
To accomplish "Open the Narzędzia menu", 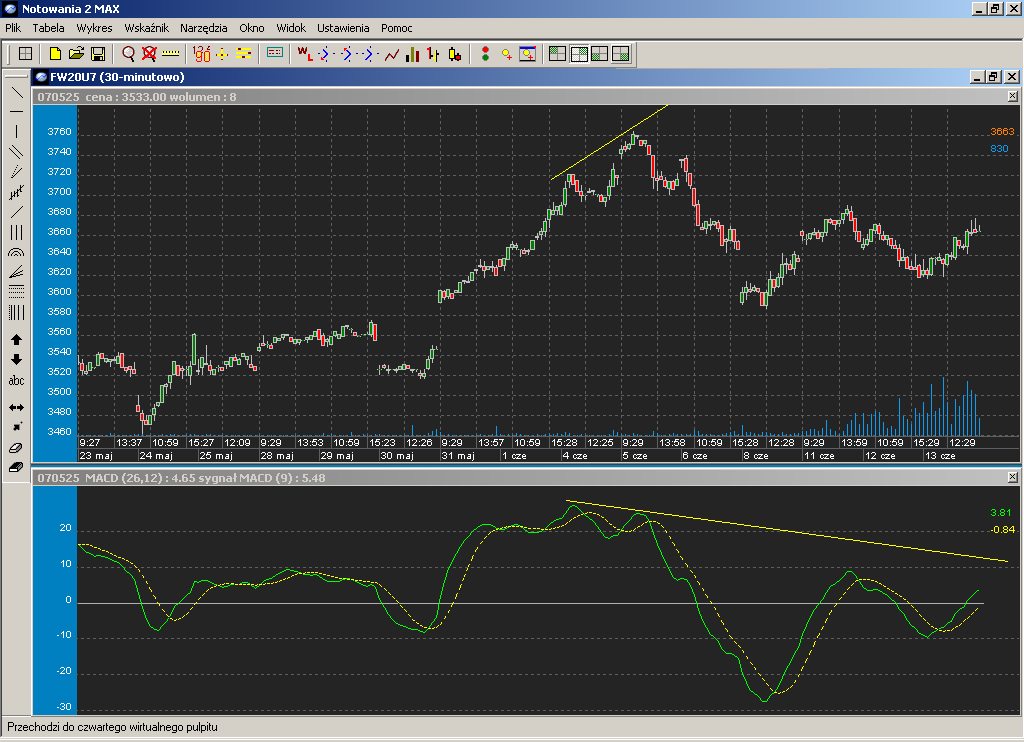I will [203, 28].
